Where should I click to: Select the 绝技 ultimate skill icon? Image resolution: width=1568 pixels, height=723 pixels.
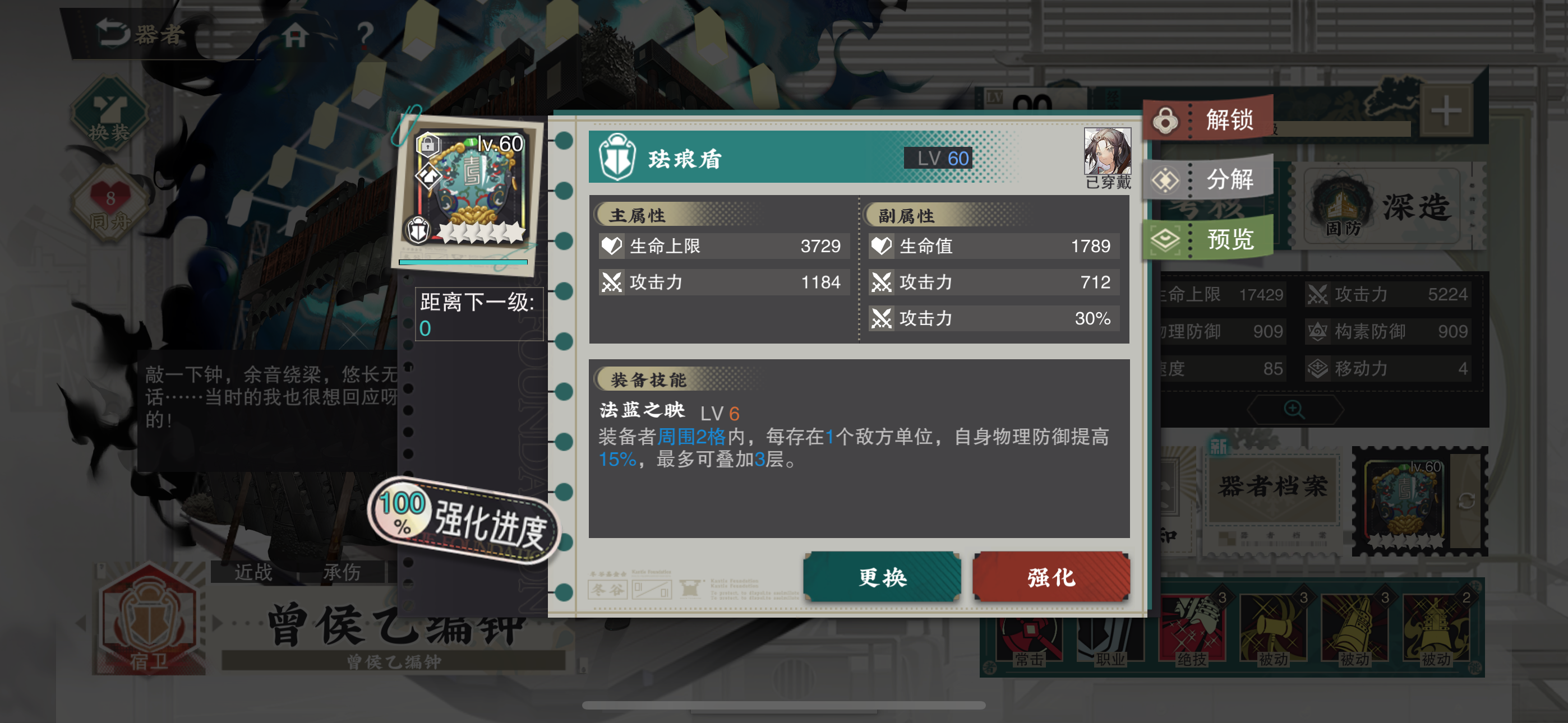coord(1191,630)
